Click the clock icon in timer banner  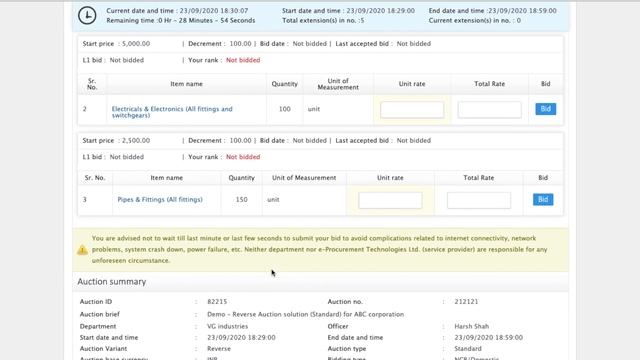coord(87,16)
